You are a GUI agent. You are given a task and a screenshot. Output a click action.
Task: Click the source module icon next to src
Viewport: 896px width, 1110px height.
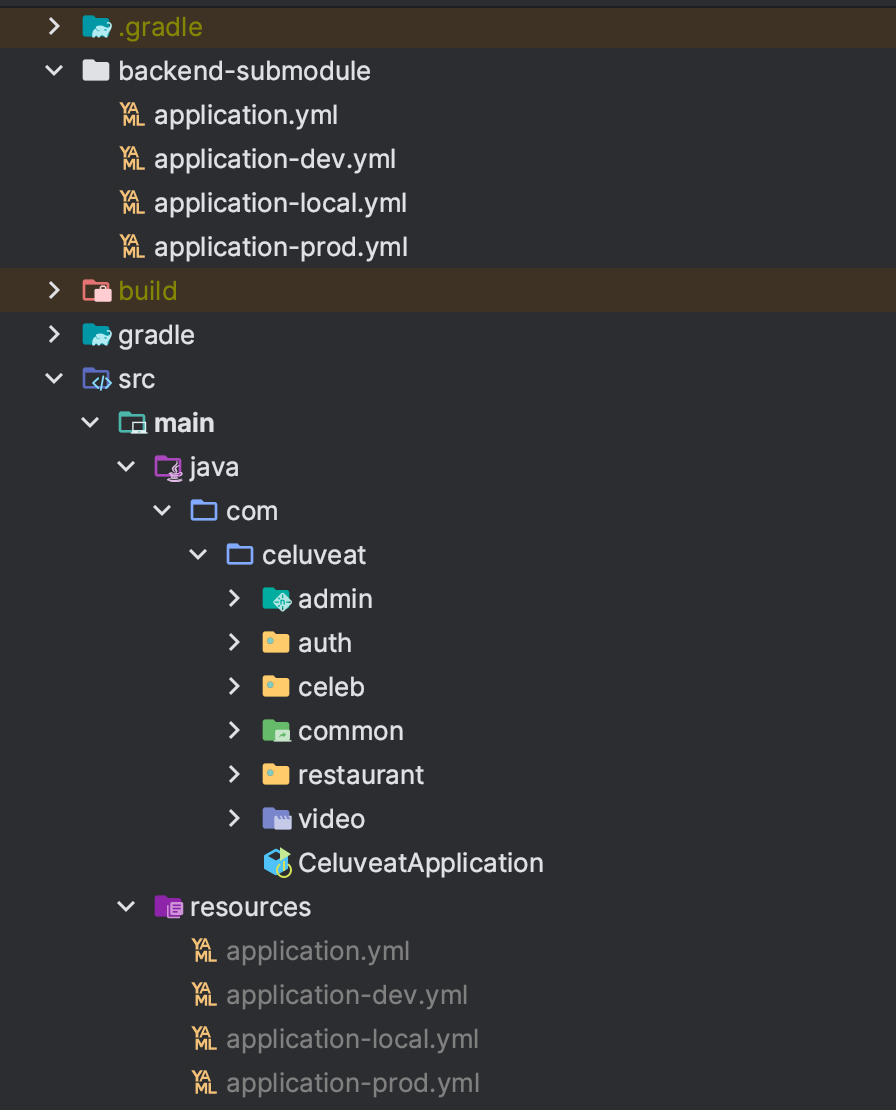96,378
